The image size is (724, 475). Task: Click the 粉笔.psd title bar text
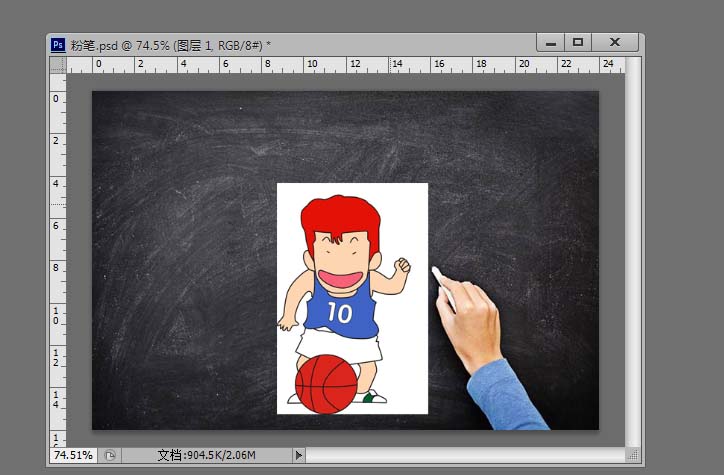point(170,44)
